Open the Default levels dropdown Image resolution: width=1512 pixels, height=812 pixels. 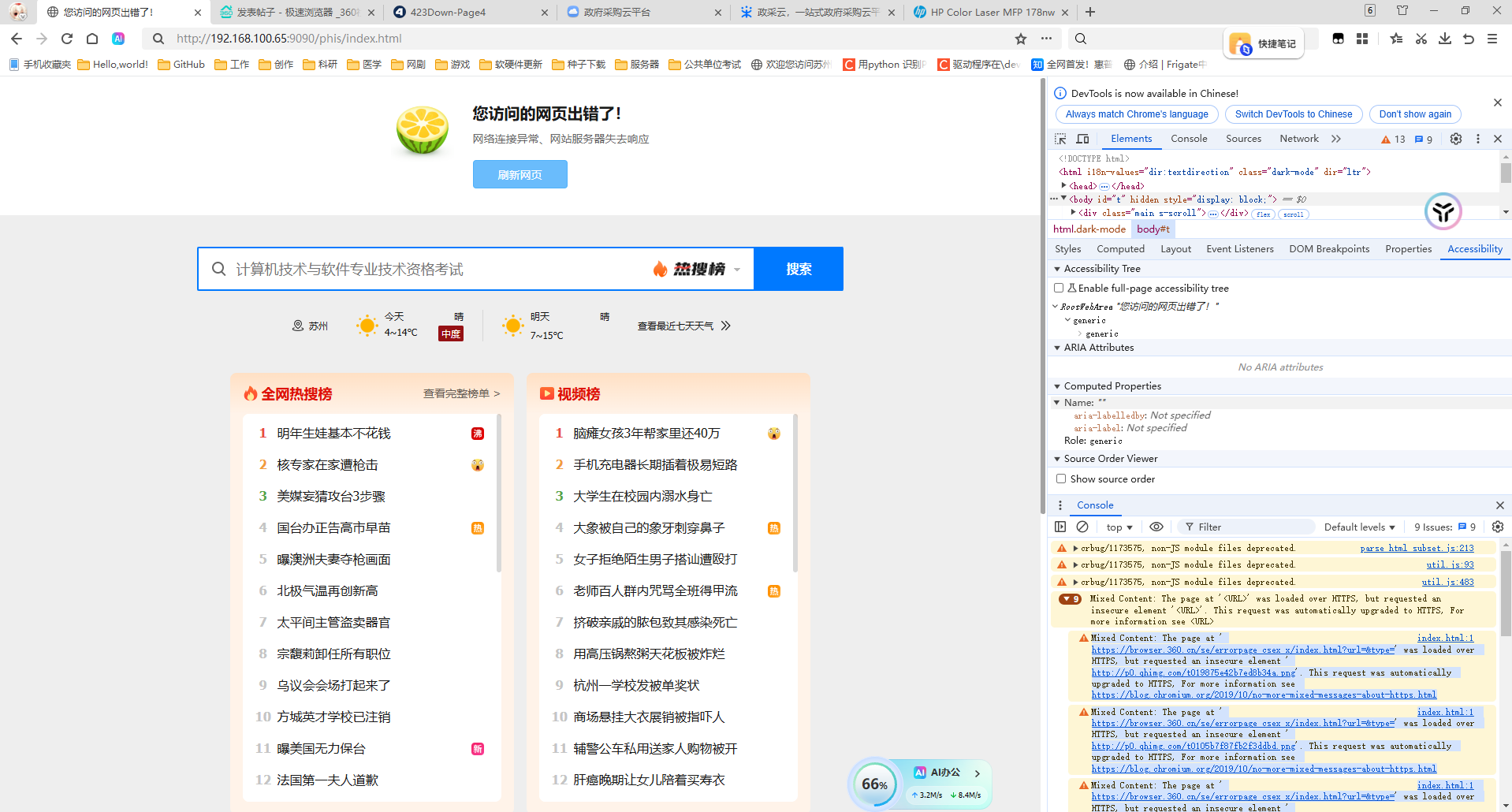point(1360,527)
